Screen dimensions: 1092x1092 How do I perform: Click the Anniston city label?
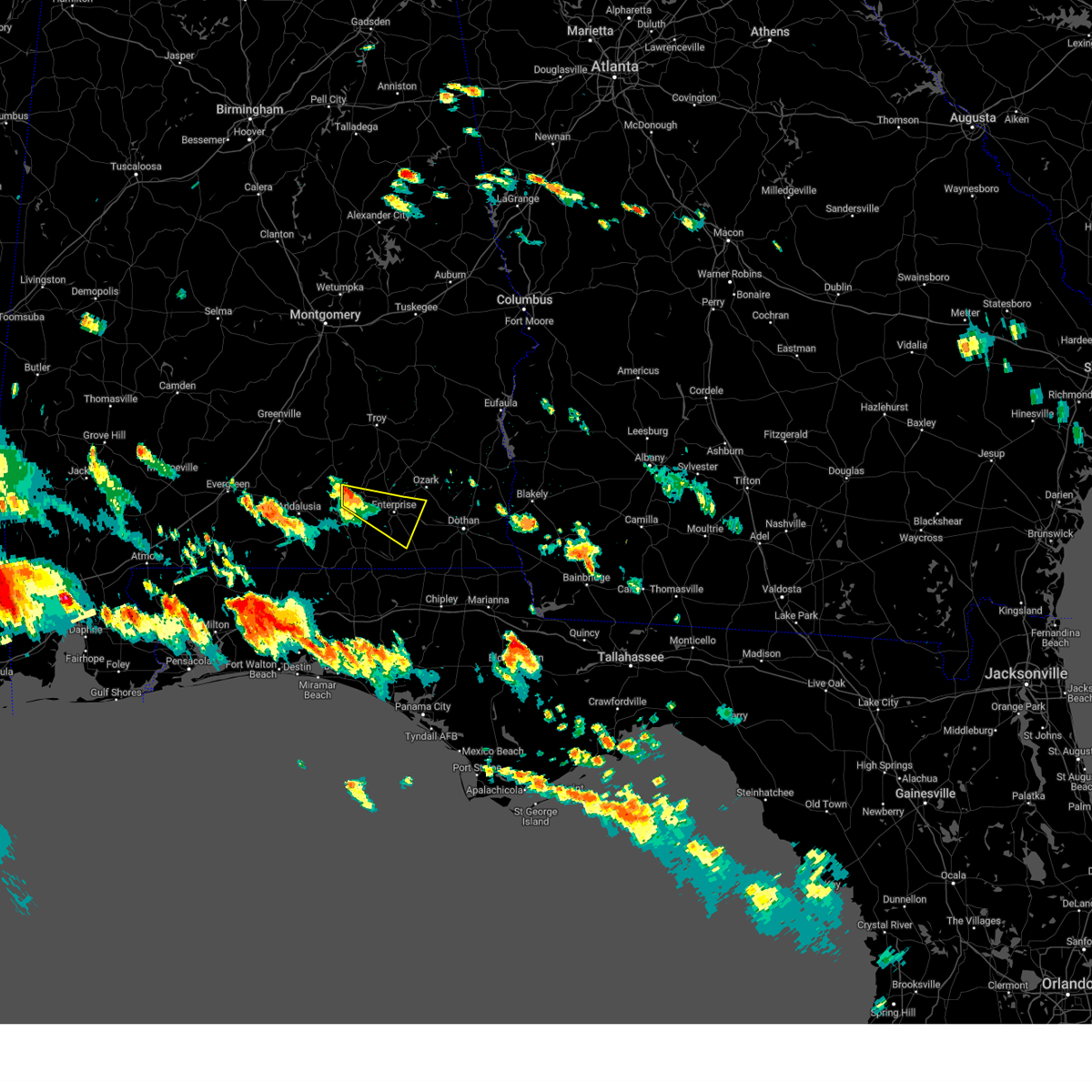[398, 86]
